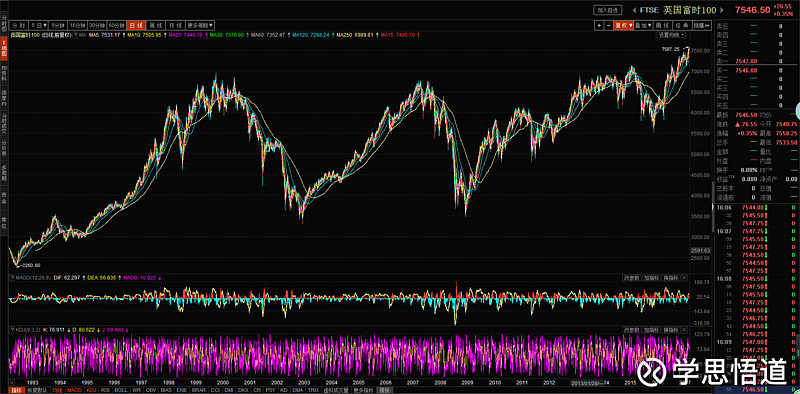This screenshot has height=394, width=800.
Task: Select the 5分钟 period
Action: (58, 26)
